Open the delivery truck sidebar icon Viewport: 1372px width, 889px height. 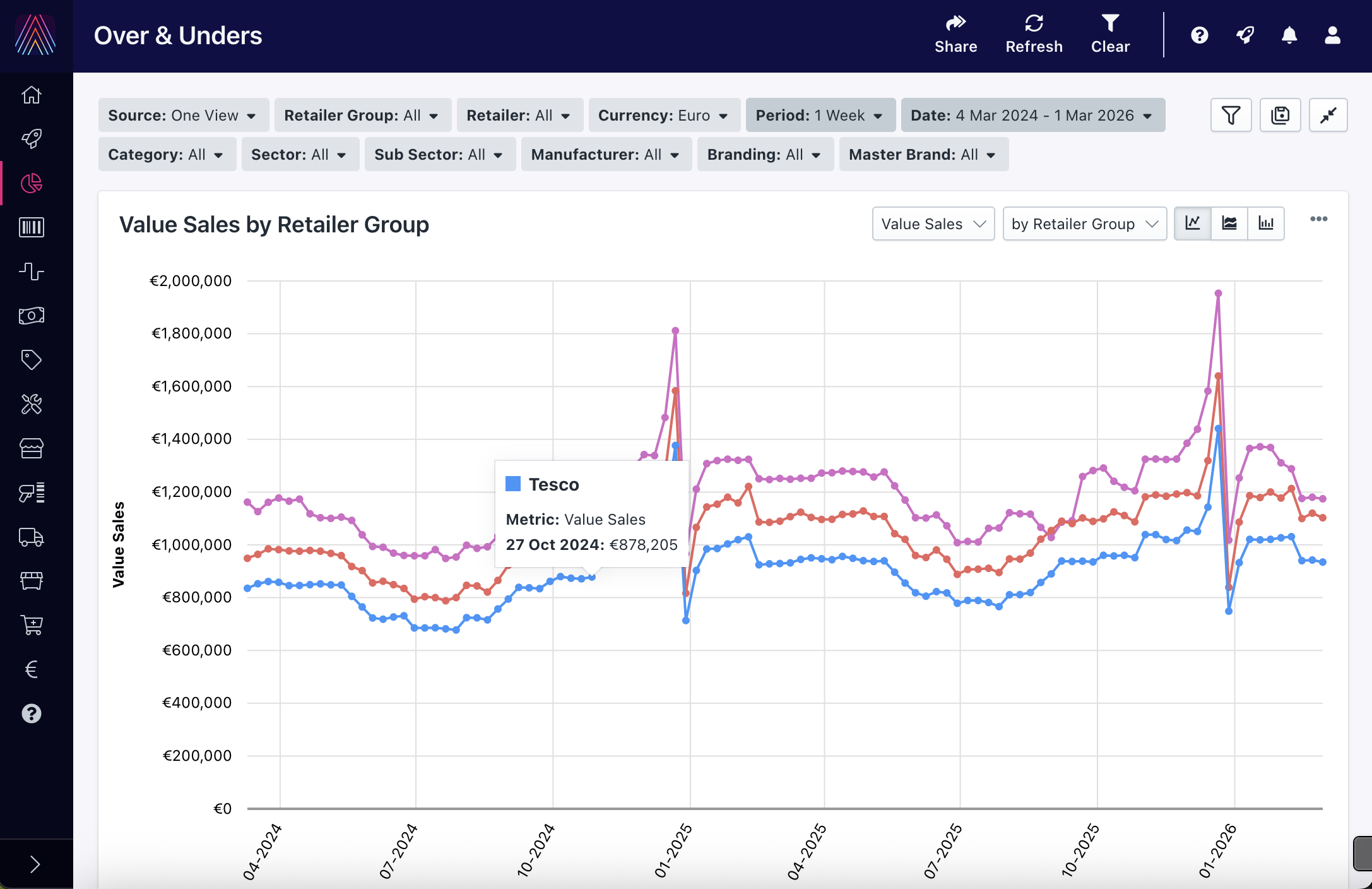[32, 537]
